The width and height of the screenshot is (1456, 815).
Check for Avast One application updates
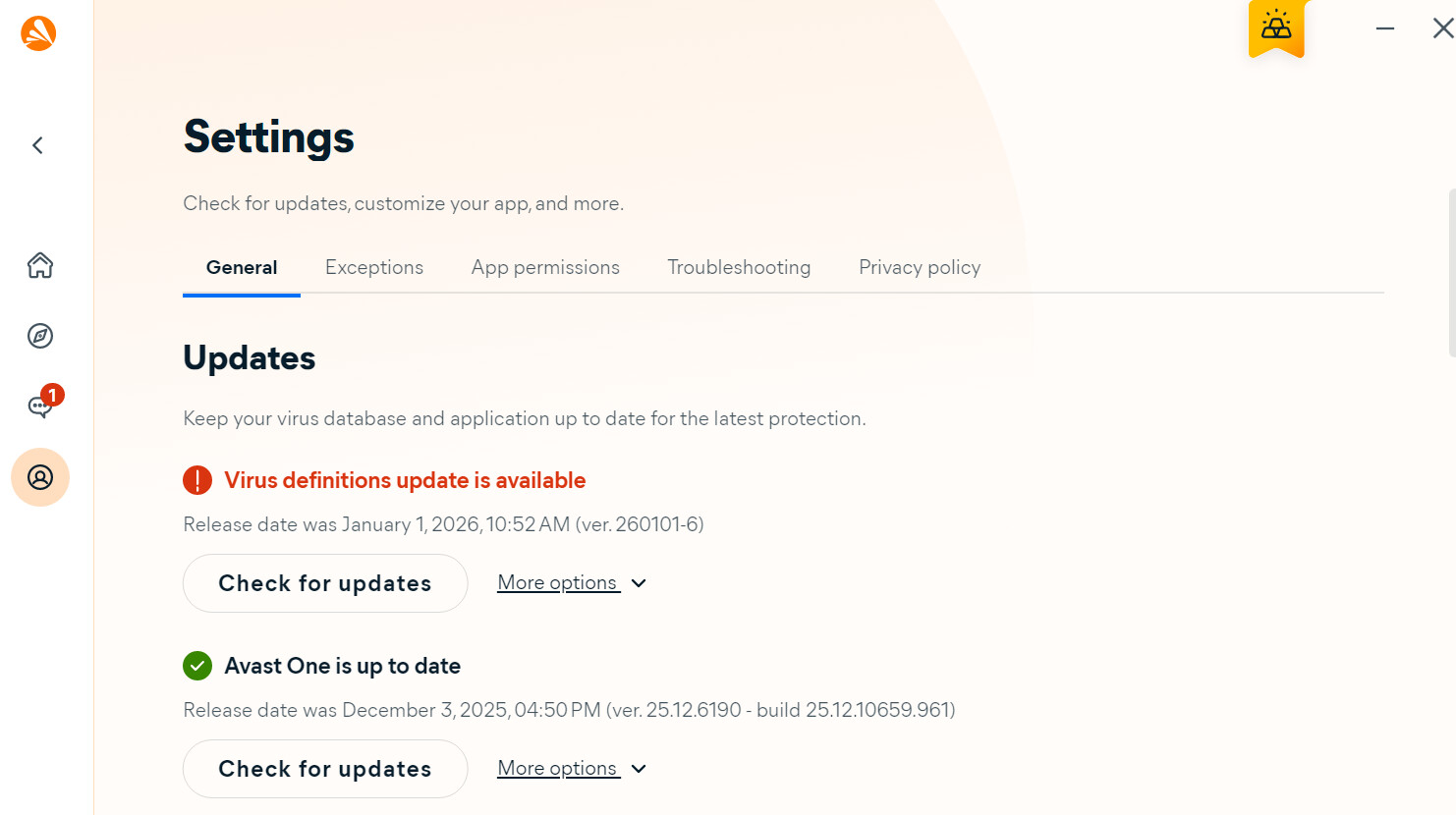[x=325, y=769]
